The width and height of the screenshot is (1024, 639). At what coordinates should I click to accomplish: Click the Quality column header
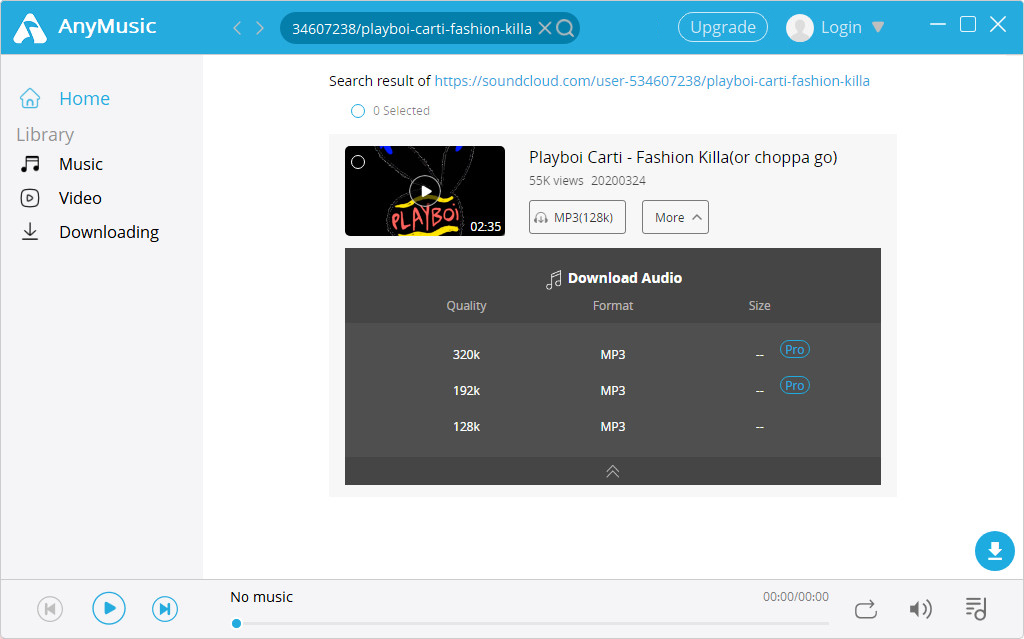point(466,306)
